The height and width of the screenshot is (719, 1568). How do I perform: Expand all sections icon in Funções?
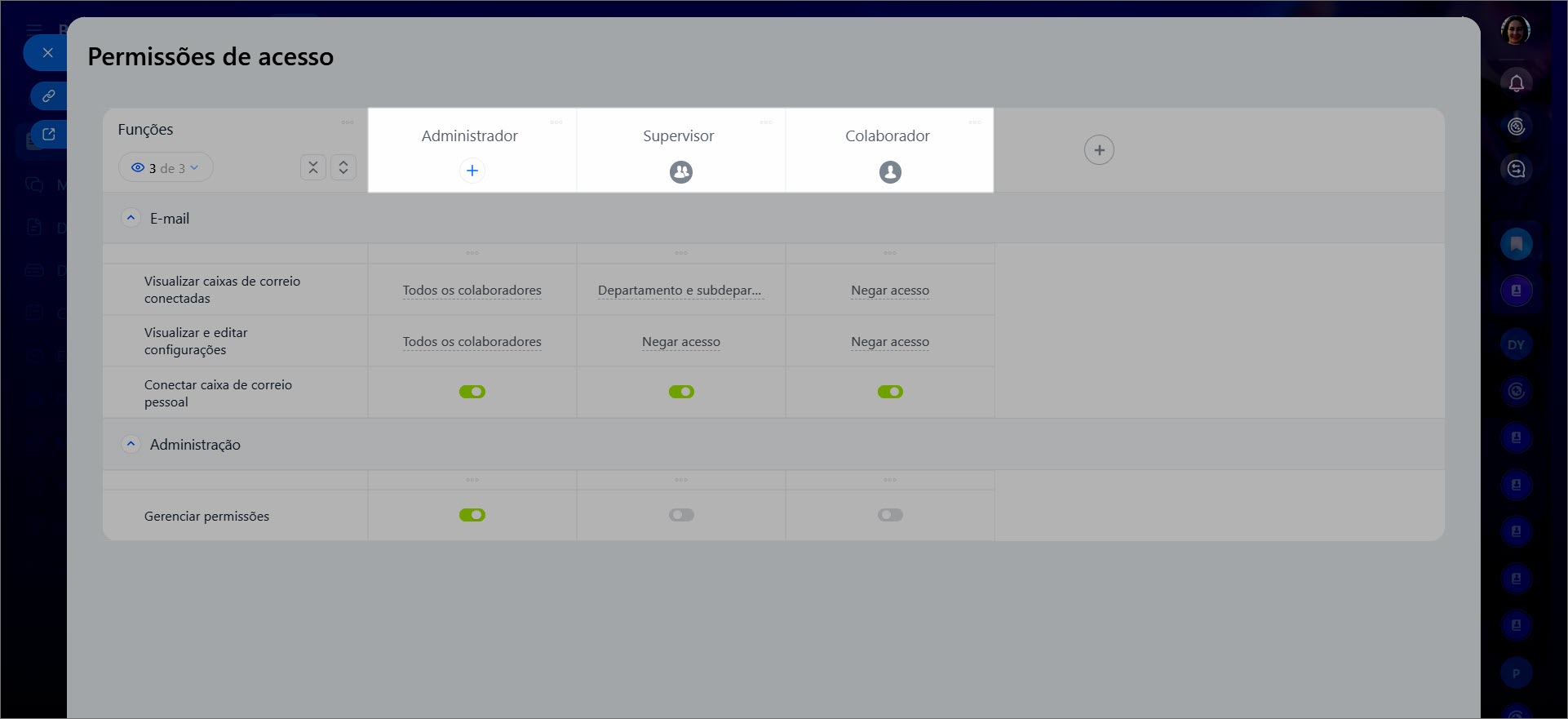click(343, 167)
